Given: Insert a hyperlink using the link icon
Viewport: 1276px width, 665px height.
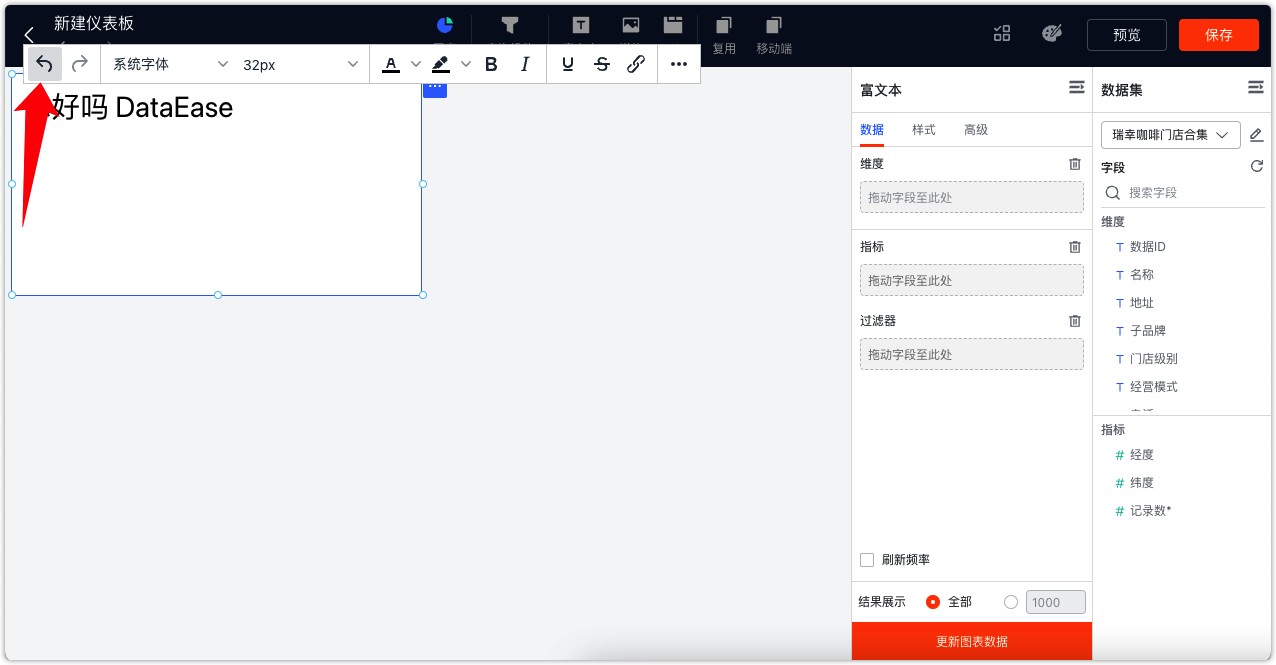Looking at the screenshot, I should (636, 63).
